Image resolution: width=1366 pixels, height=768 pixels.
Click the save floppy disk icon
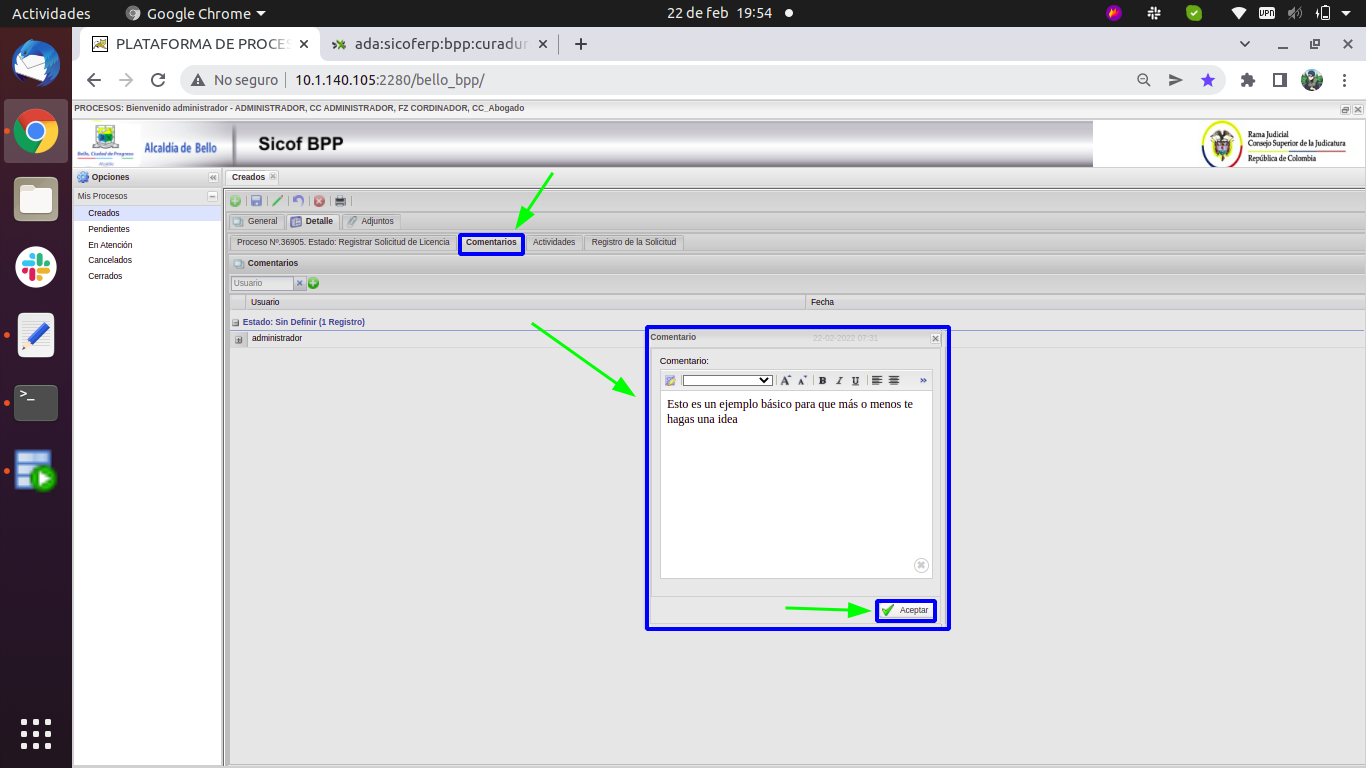(256, 201)
